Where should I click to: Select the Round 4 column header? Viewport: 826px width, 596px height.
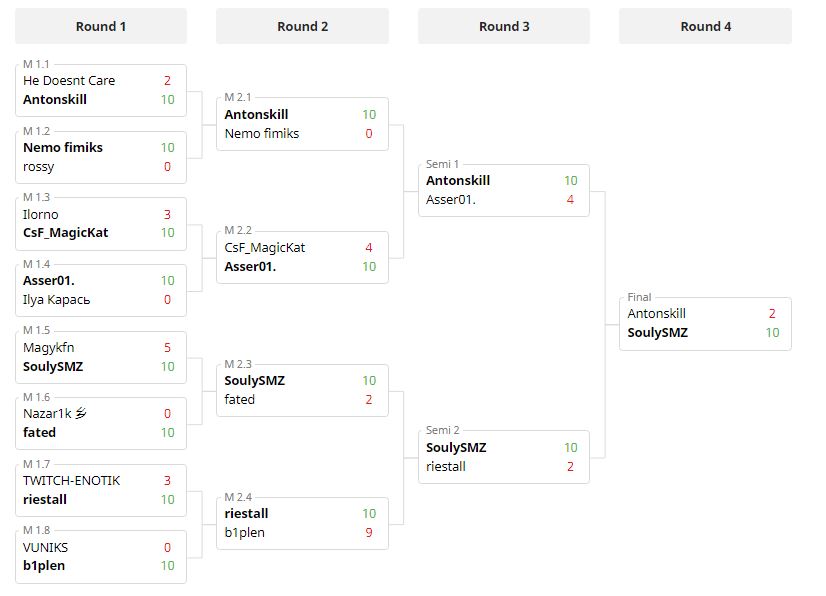pyautogui.click(x=705, y=27)
